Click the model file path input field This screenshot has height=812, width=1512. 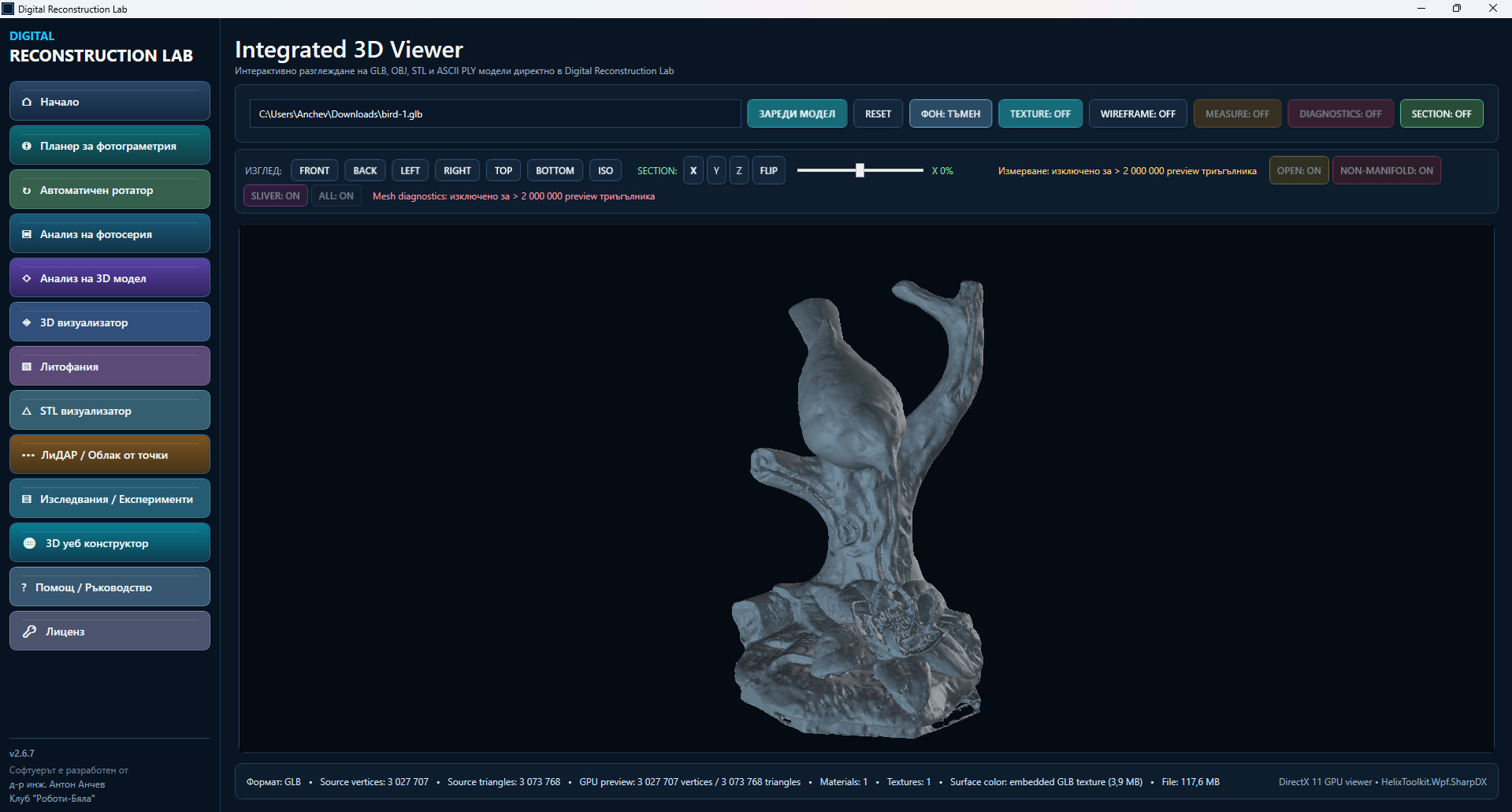click(495, 114)
